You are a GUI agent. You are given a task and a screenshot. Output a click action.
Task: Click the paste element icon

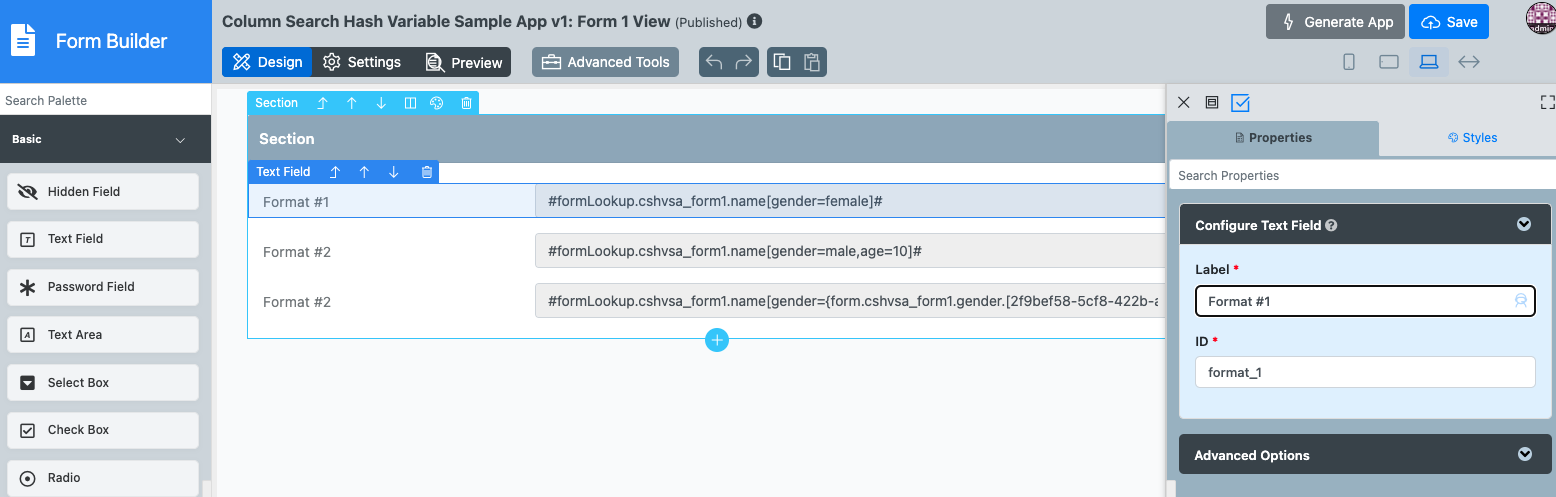coord(812,62)
